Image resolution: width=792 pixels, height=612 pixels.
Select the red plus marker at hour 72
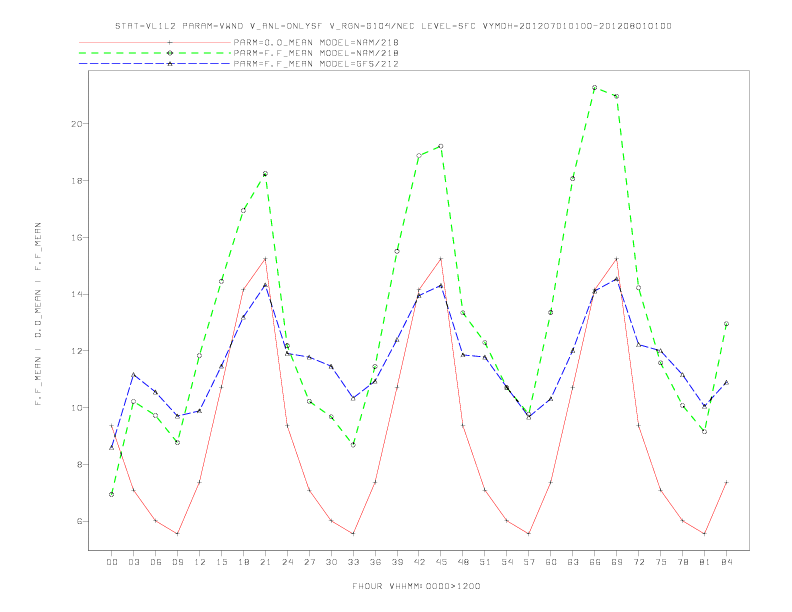(x=638, y=425)
